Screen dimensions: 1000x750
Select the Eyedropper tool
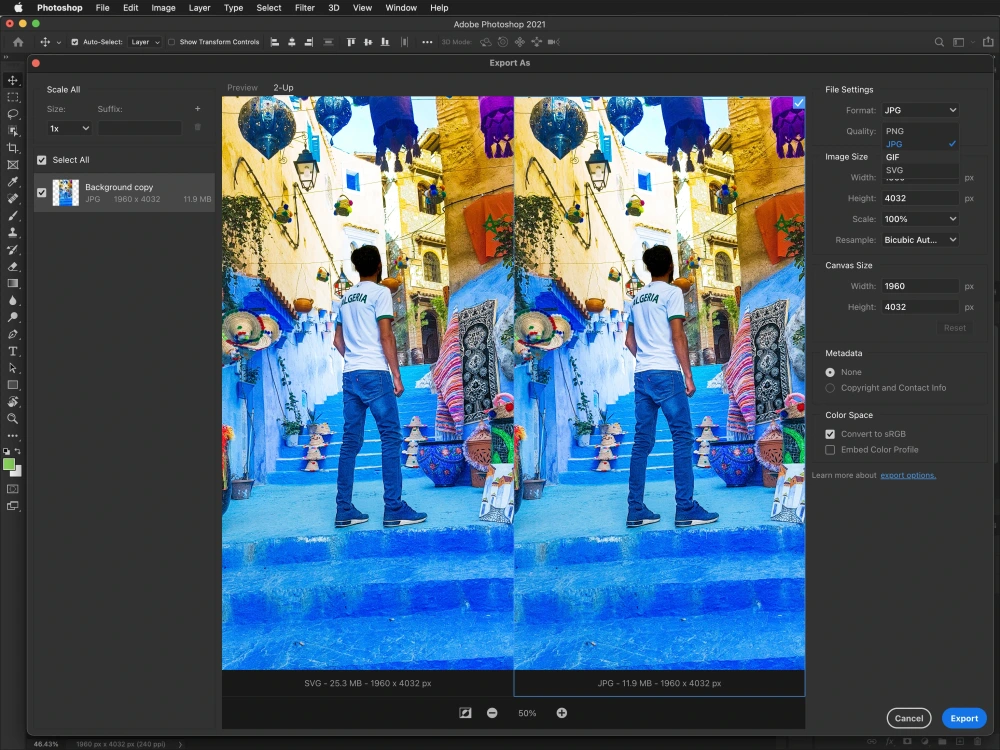(13, 182)
